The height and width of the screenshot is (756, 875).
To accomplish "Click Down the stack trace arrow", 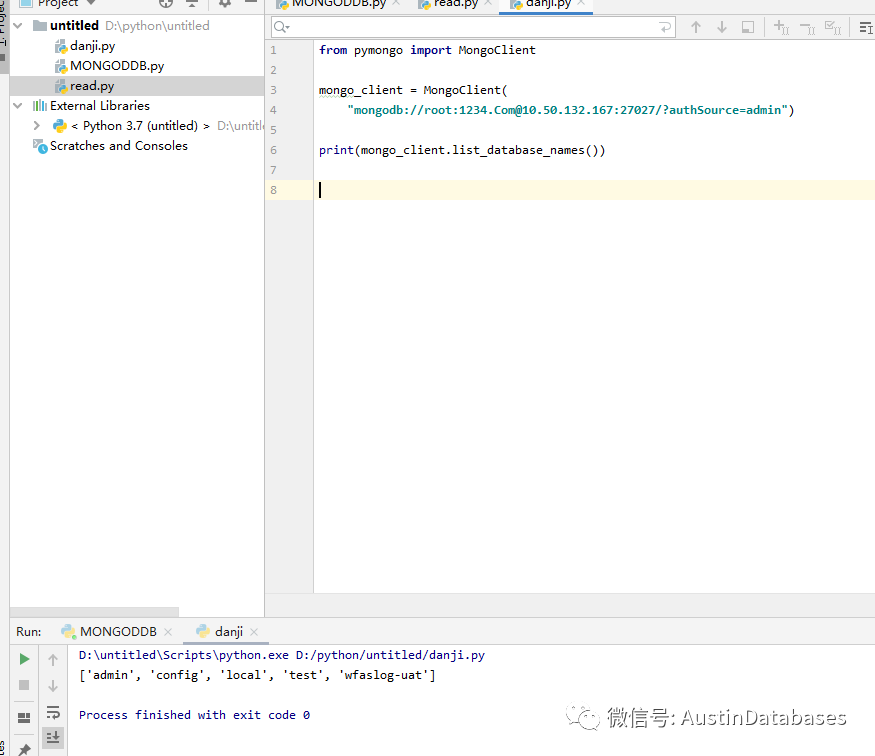I will point(53,685).
